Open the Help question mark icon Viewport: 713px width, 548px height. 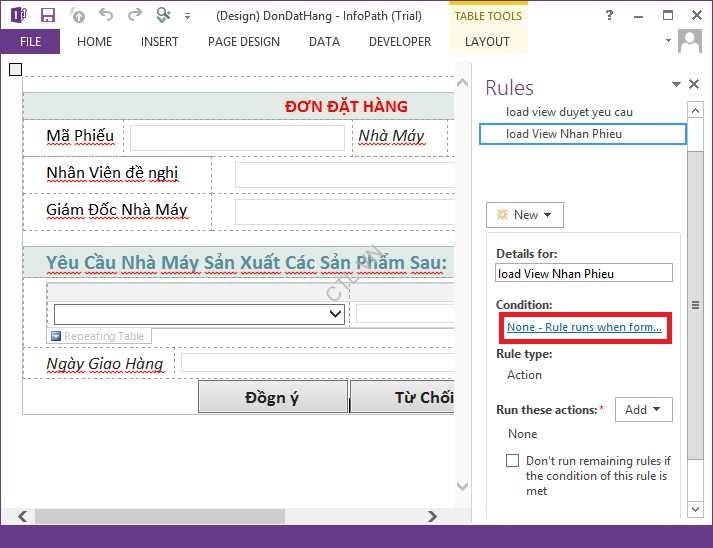[610, 15]
